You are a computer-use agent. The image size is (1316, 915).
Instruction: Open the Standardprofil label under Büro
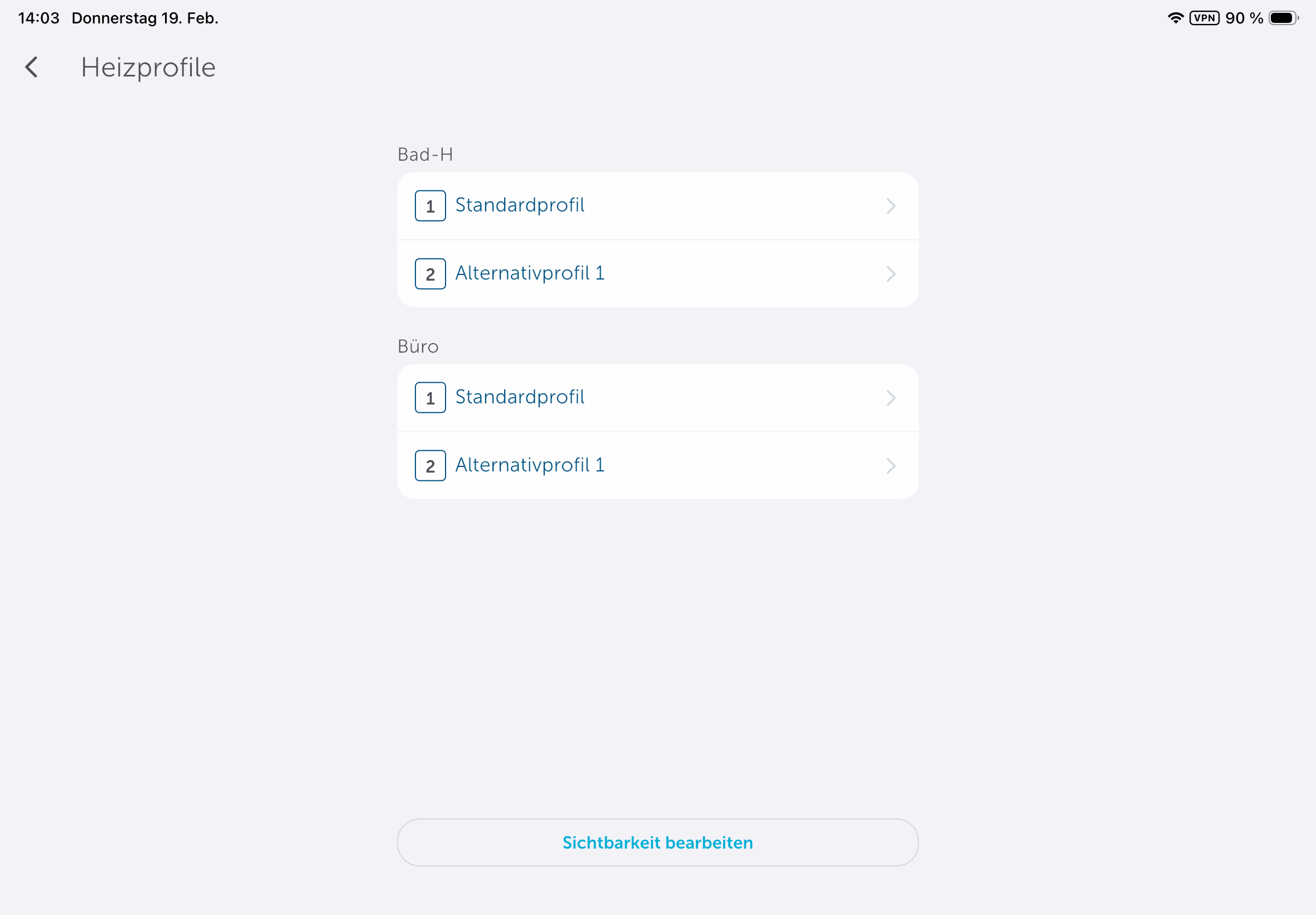pos(520,397)
